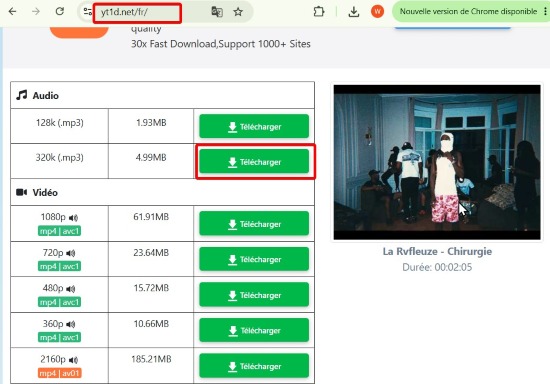
Task: Open site information icon in address bar
Action: 87,12
